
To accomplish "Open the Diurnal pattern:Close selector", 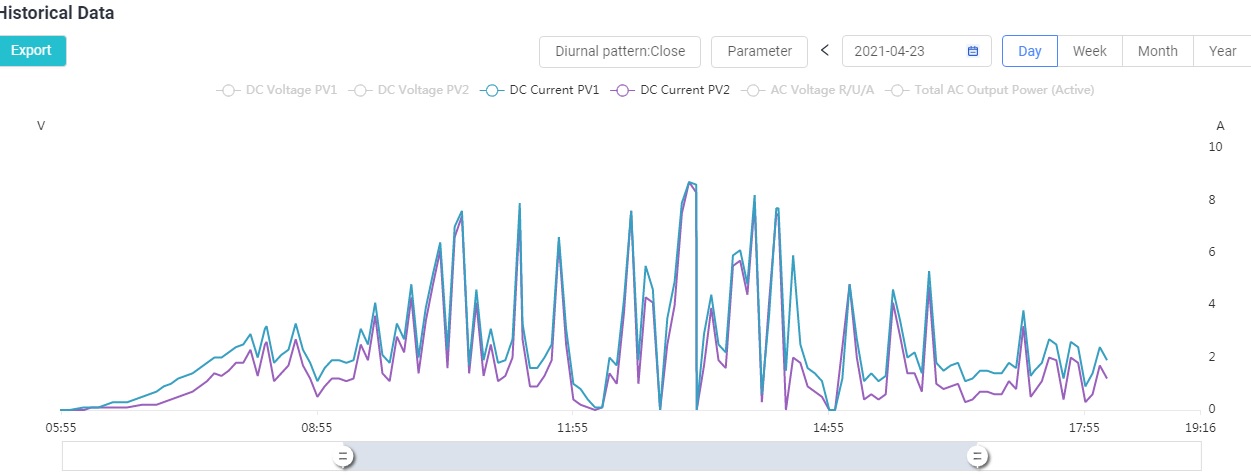I will pos(620,51).
